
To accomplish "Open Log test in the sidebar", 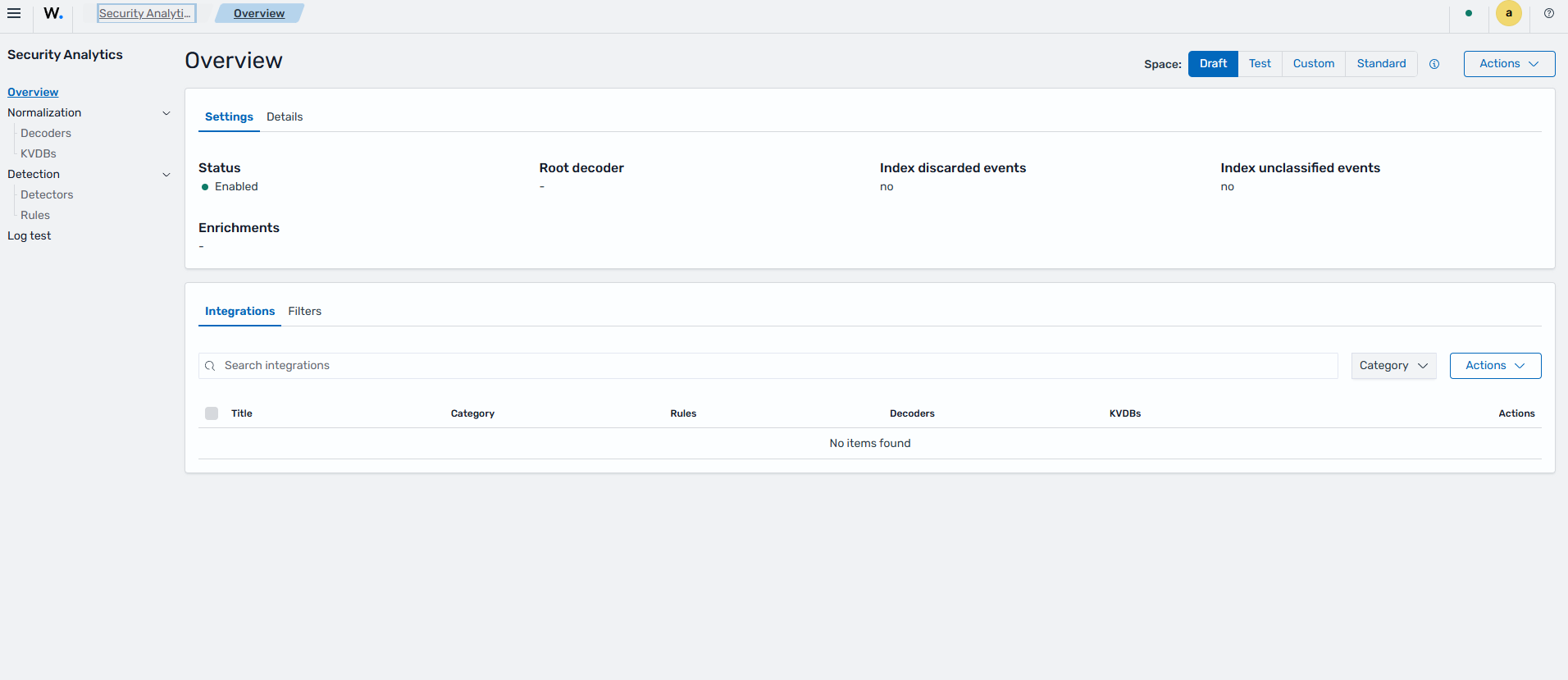I will point(30,236).
